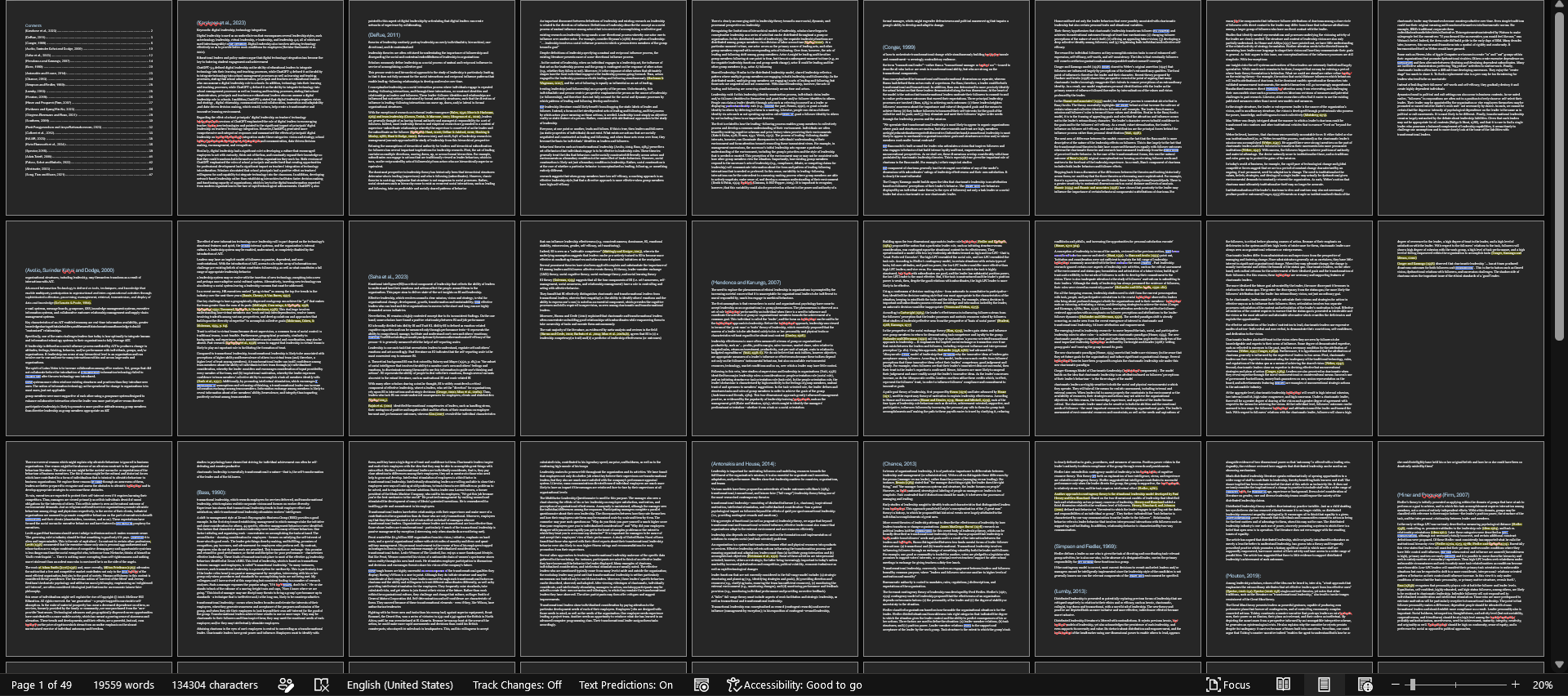The height and width of the screenshot is (696, 1568).
Task: Zoom out with the minus button
Action: pyautogui.click(x=1395, y=685)
